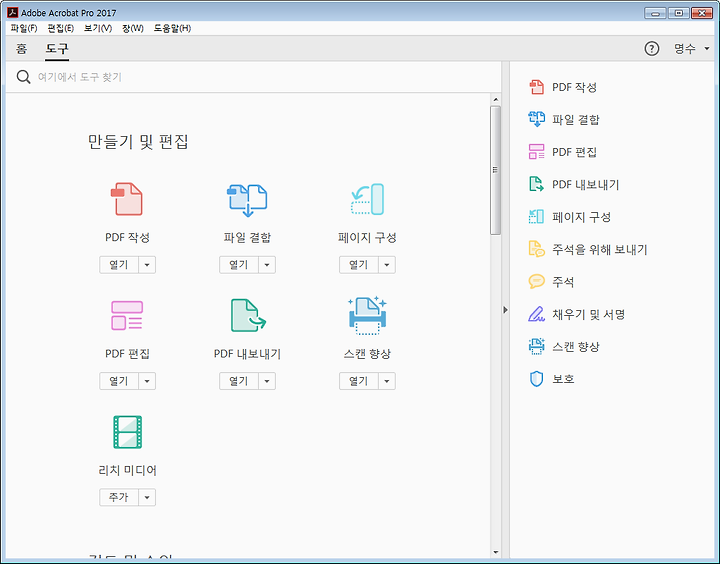The image size is (720, 564).
Task: Open the 편집(E) menu
Action: click(61, 28)
